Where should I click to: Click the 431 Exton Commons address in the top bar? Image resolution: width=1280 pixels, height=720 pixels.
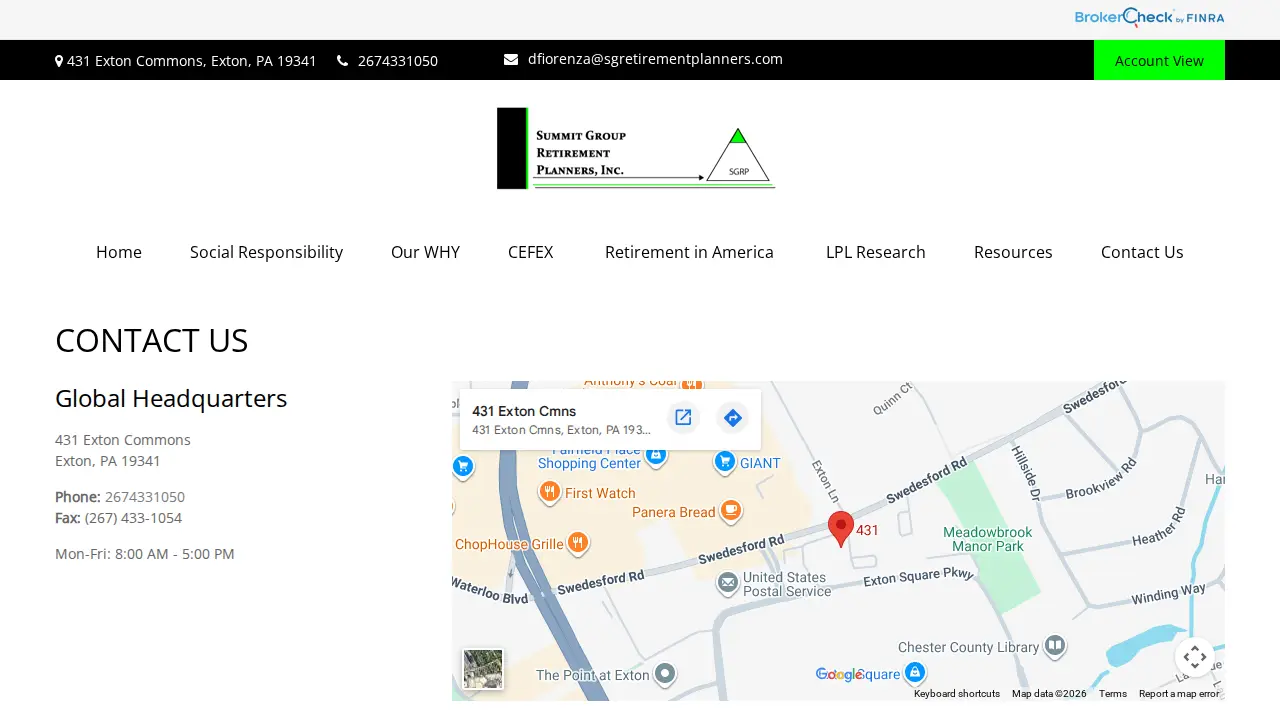[x=192, y=61]
